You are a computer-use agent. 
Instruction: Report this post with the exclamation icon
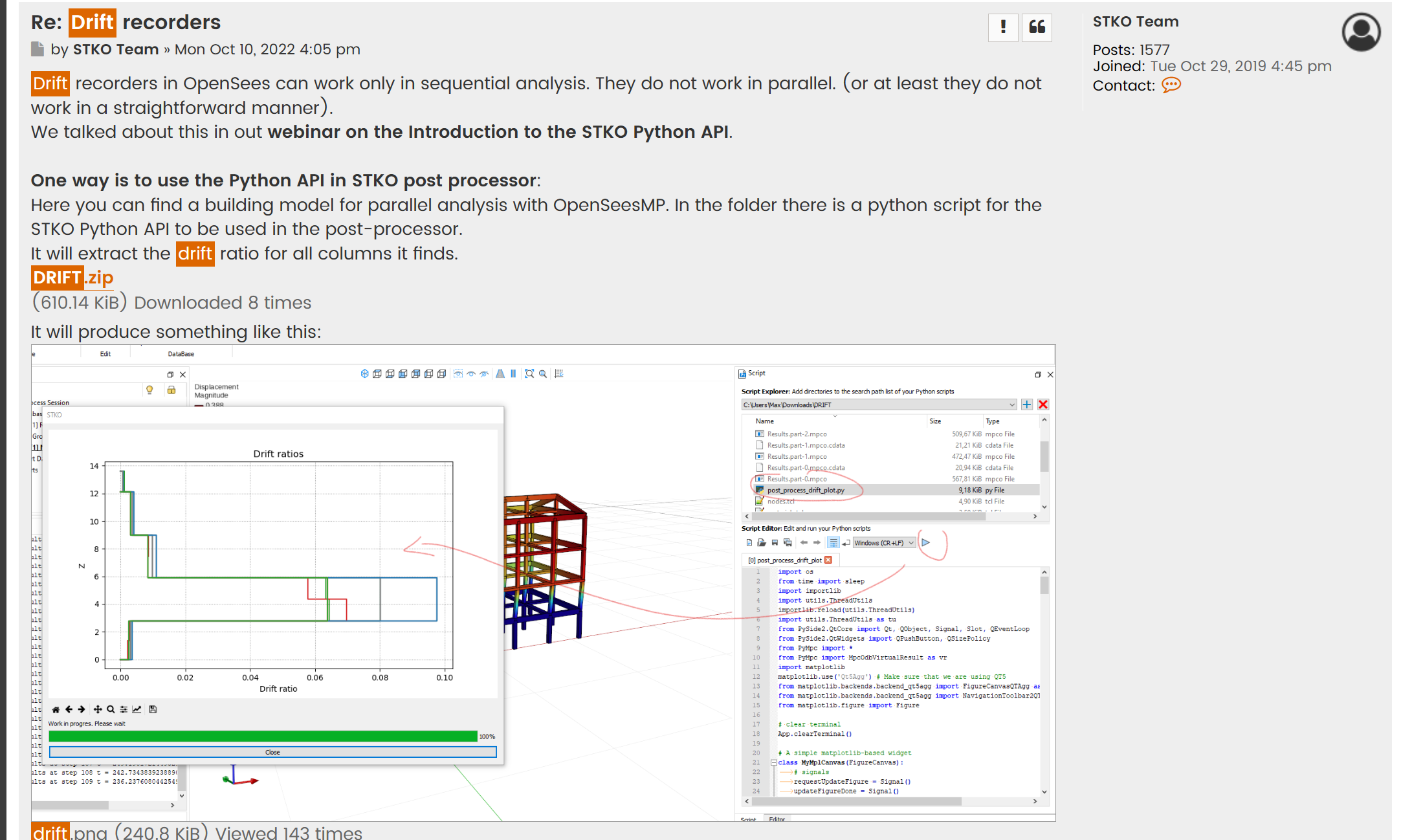[1003, 27]
